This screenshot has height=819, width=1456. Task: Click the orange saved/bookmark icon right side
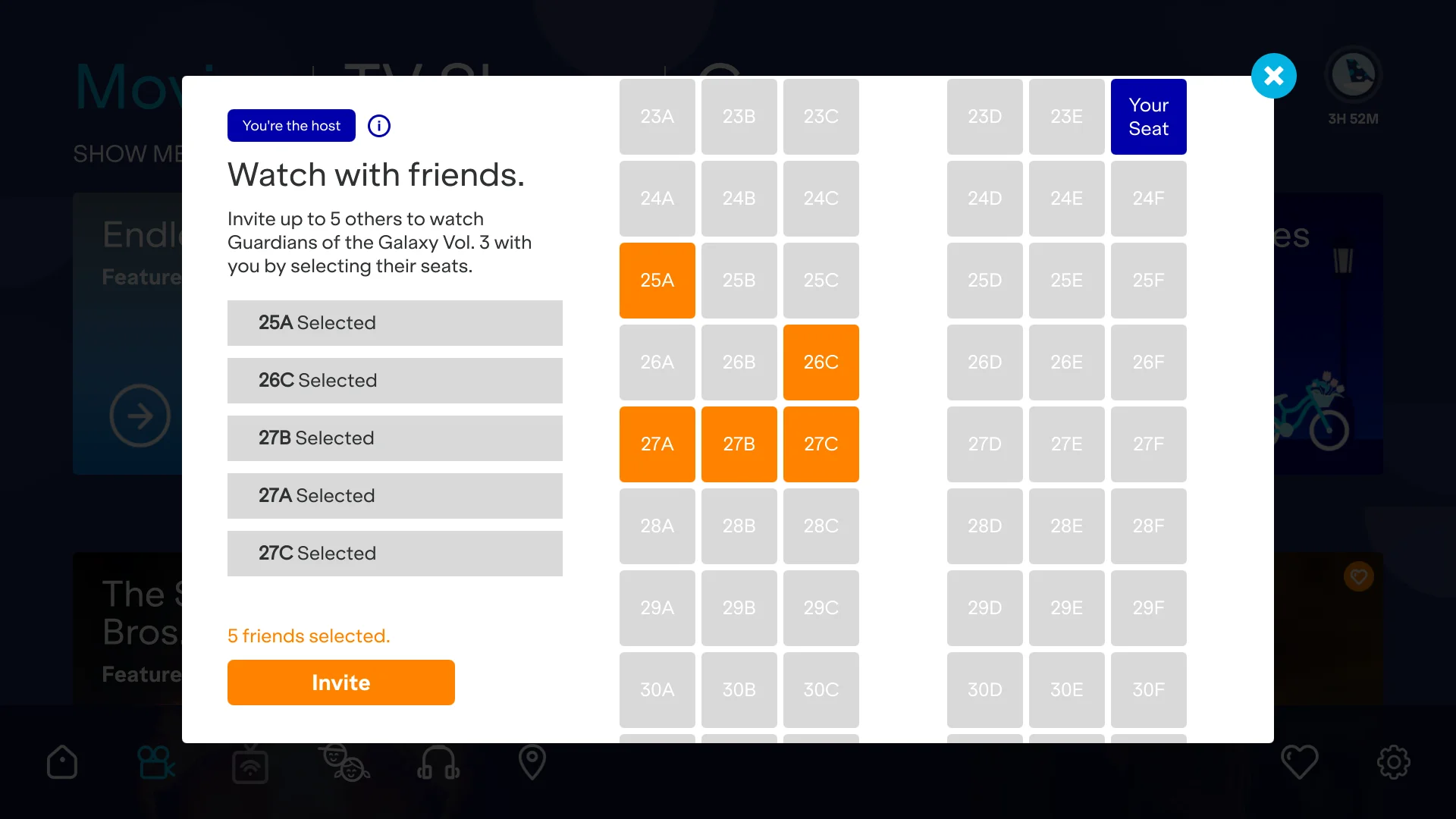[x=1358, y=576]
